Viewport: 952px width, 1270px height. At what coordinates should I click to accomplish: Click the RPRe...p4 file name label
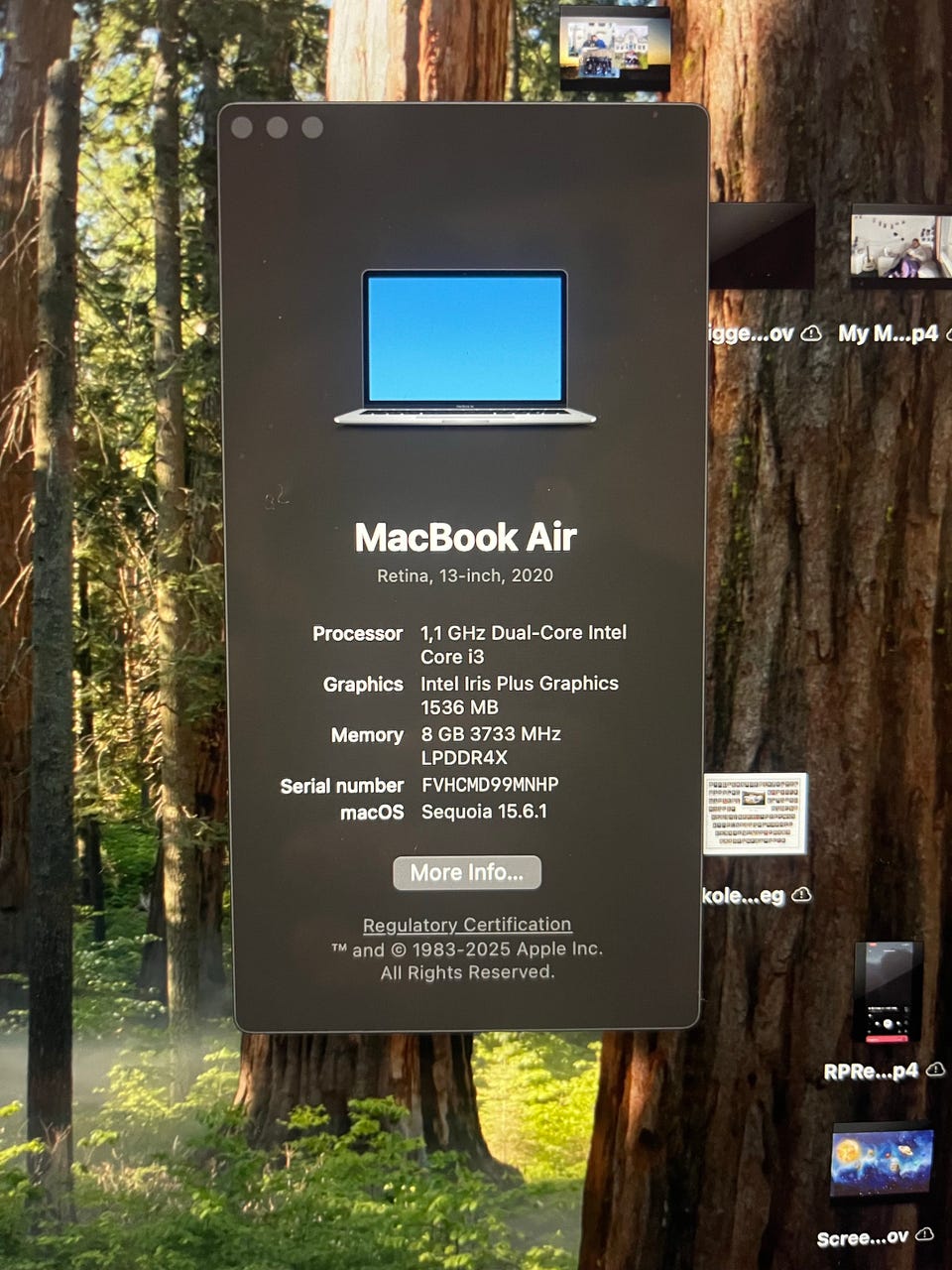871,1073
